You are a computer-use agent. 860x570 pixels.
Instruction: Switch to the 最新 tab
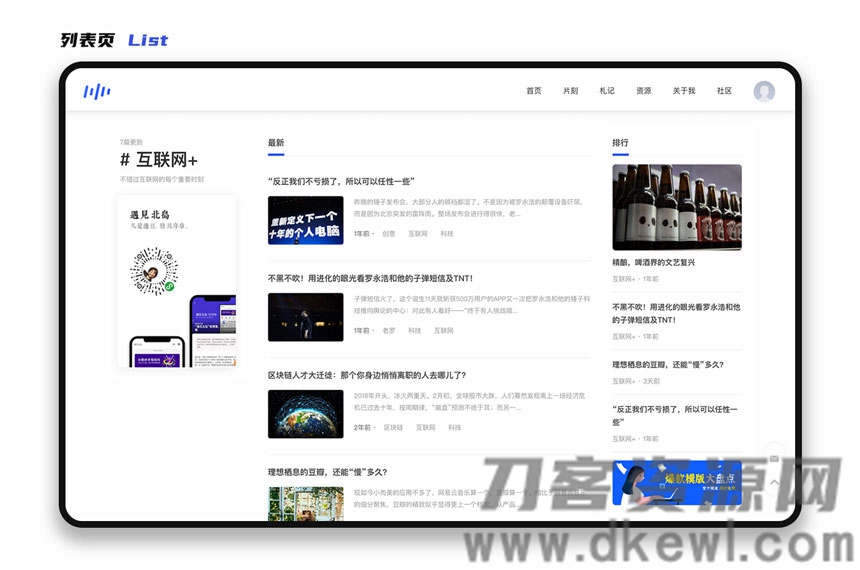[276, 143]
